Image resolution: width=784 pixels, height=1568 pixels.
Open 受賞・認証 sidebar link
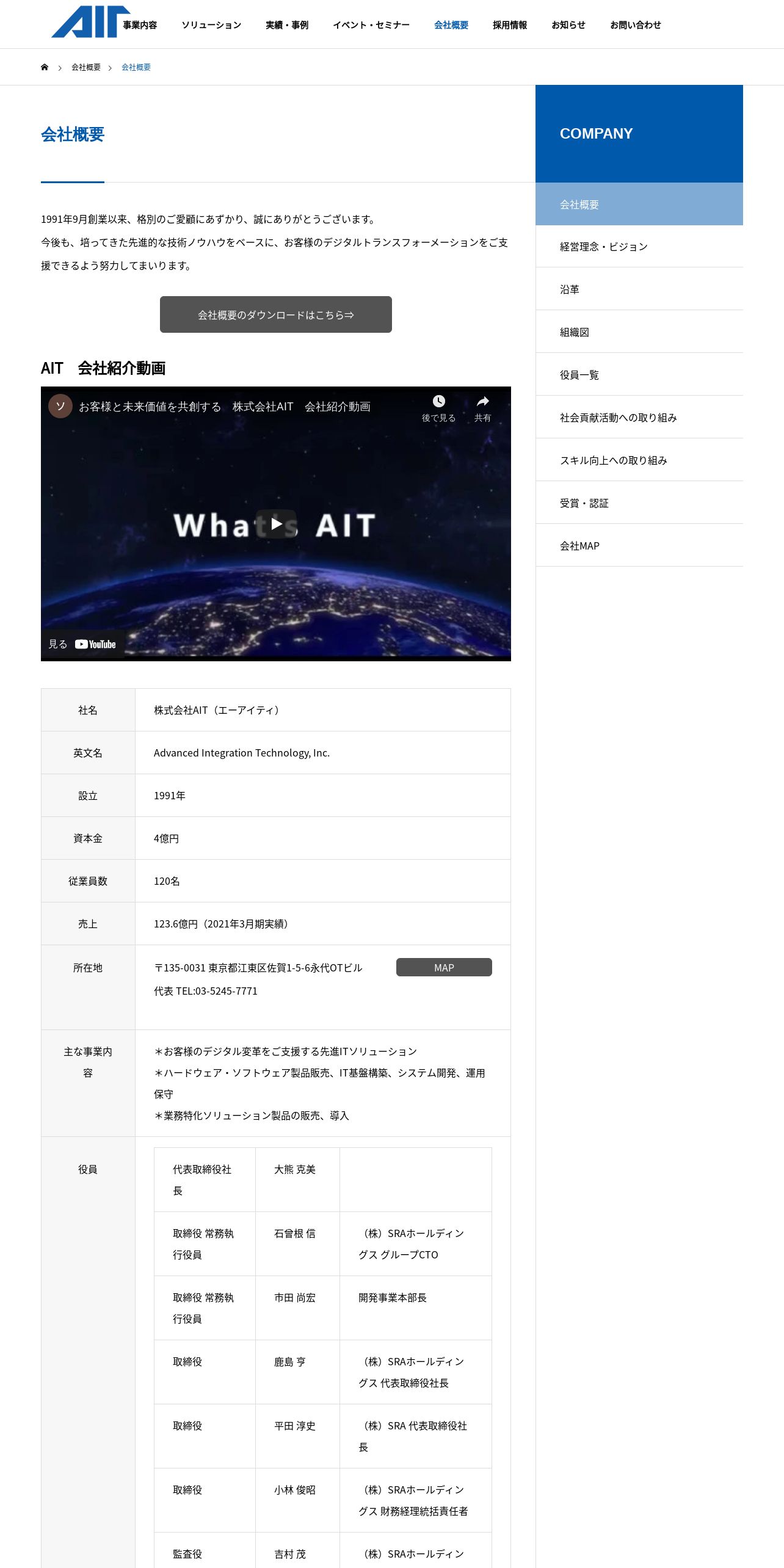coord(639,503)
